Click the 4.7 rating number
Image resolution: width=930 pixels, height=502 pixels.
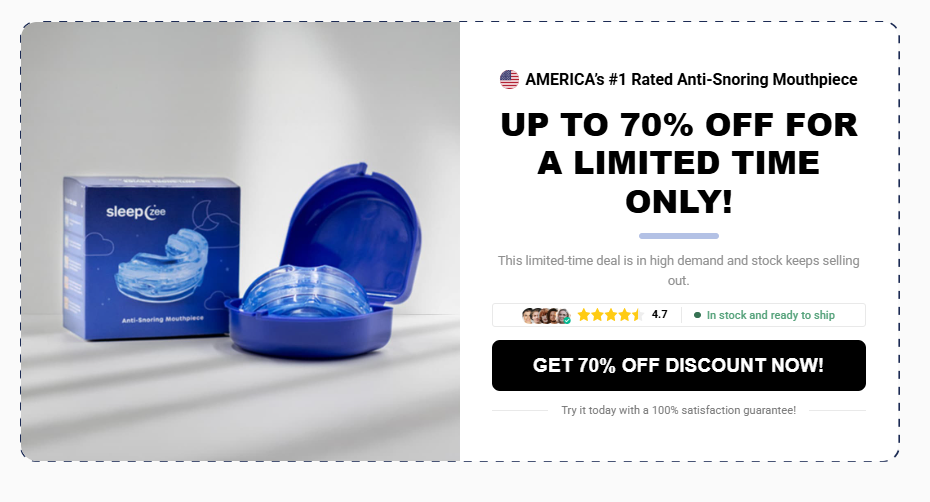(660, 314)
